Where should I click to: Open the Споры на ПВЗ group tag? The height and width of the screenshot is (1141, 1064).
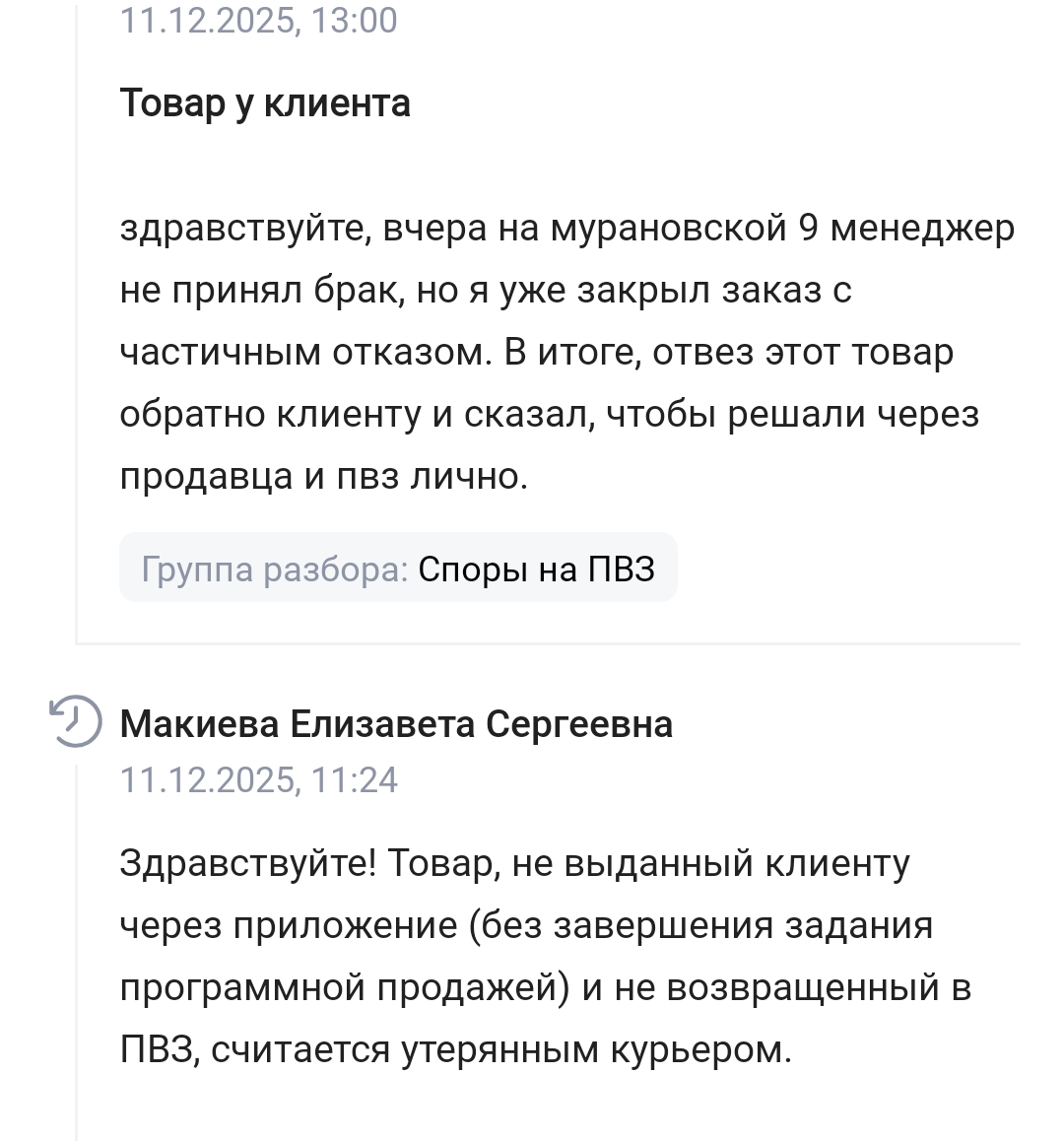tap(536, 570)
